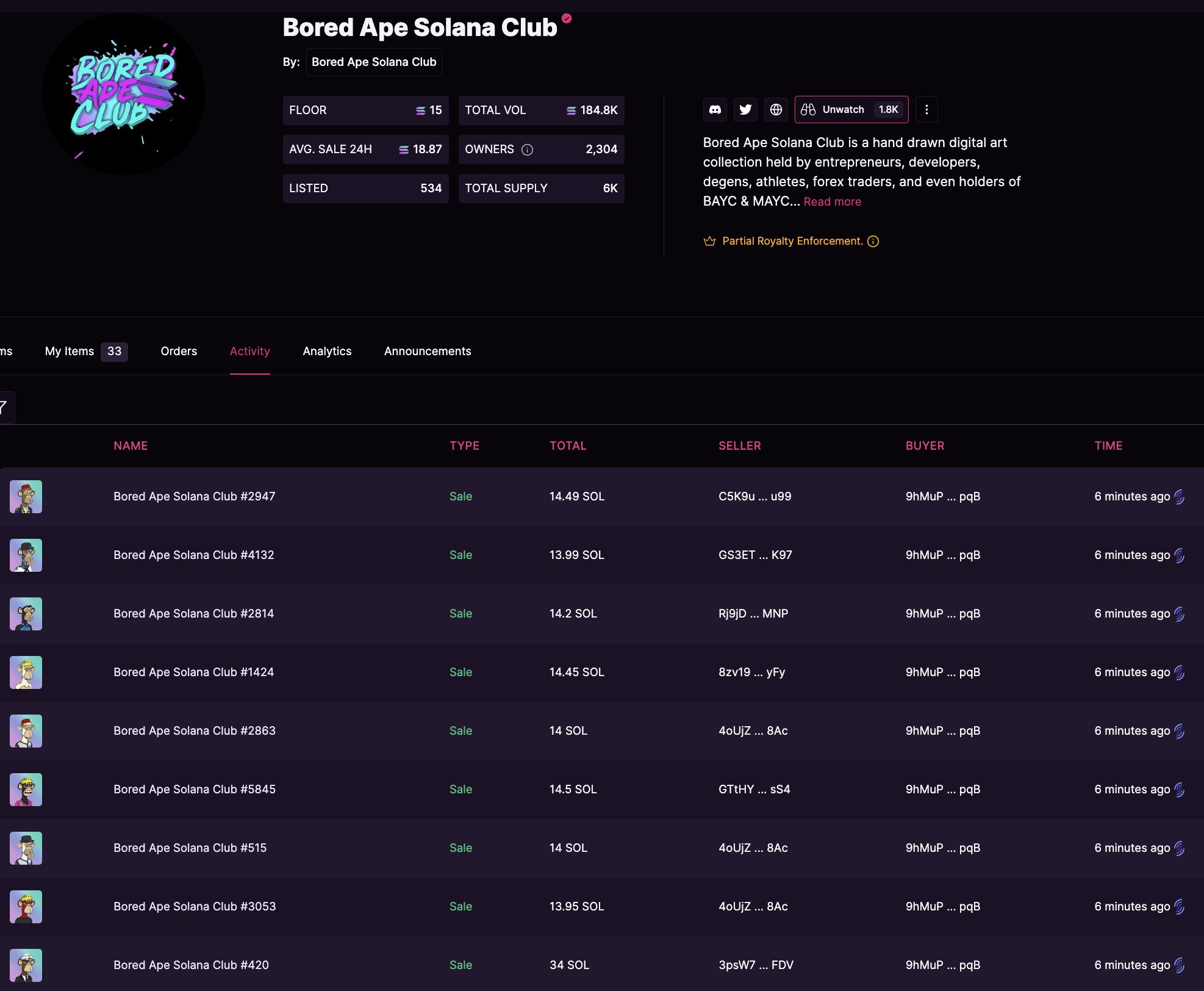
Task: Expand description with Read more
Action: (832, 201)
